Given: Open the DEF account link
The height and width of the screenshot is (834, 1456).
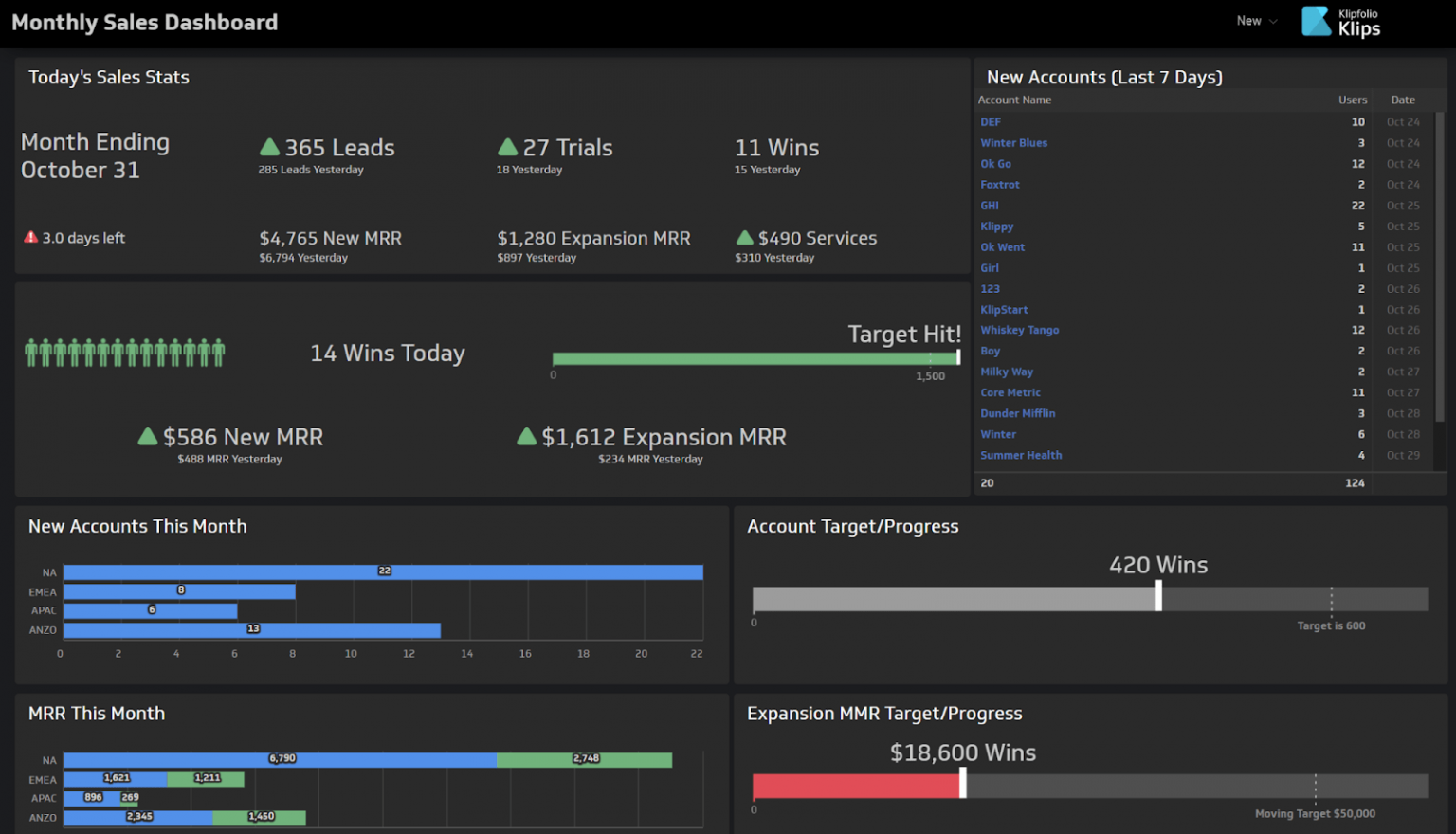Looking at the screenshot, I should [990, 121].
